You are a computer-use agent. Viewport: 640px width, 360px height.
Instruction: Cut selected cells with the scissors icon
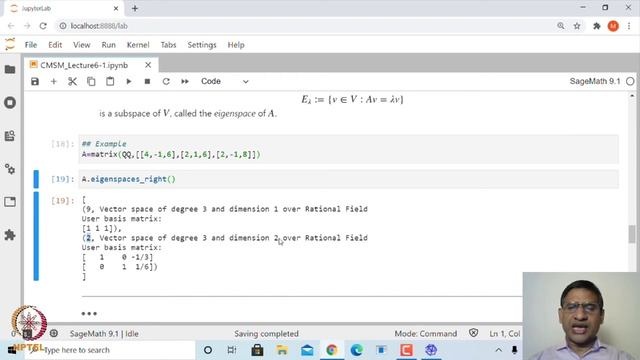tap(72, 82)
